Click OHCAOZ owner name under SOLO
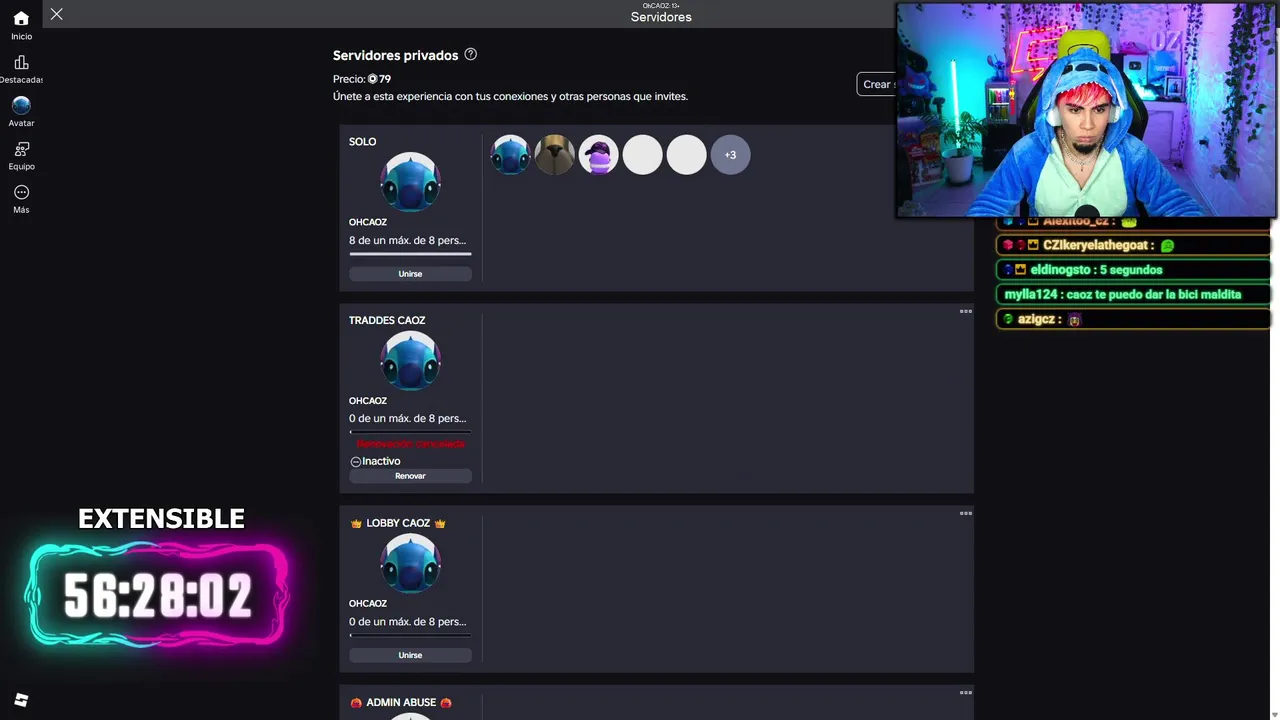This screenshot has width=1280, height=720. point(368,222)
